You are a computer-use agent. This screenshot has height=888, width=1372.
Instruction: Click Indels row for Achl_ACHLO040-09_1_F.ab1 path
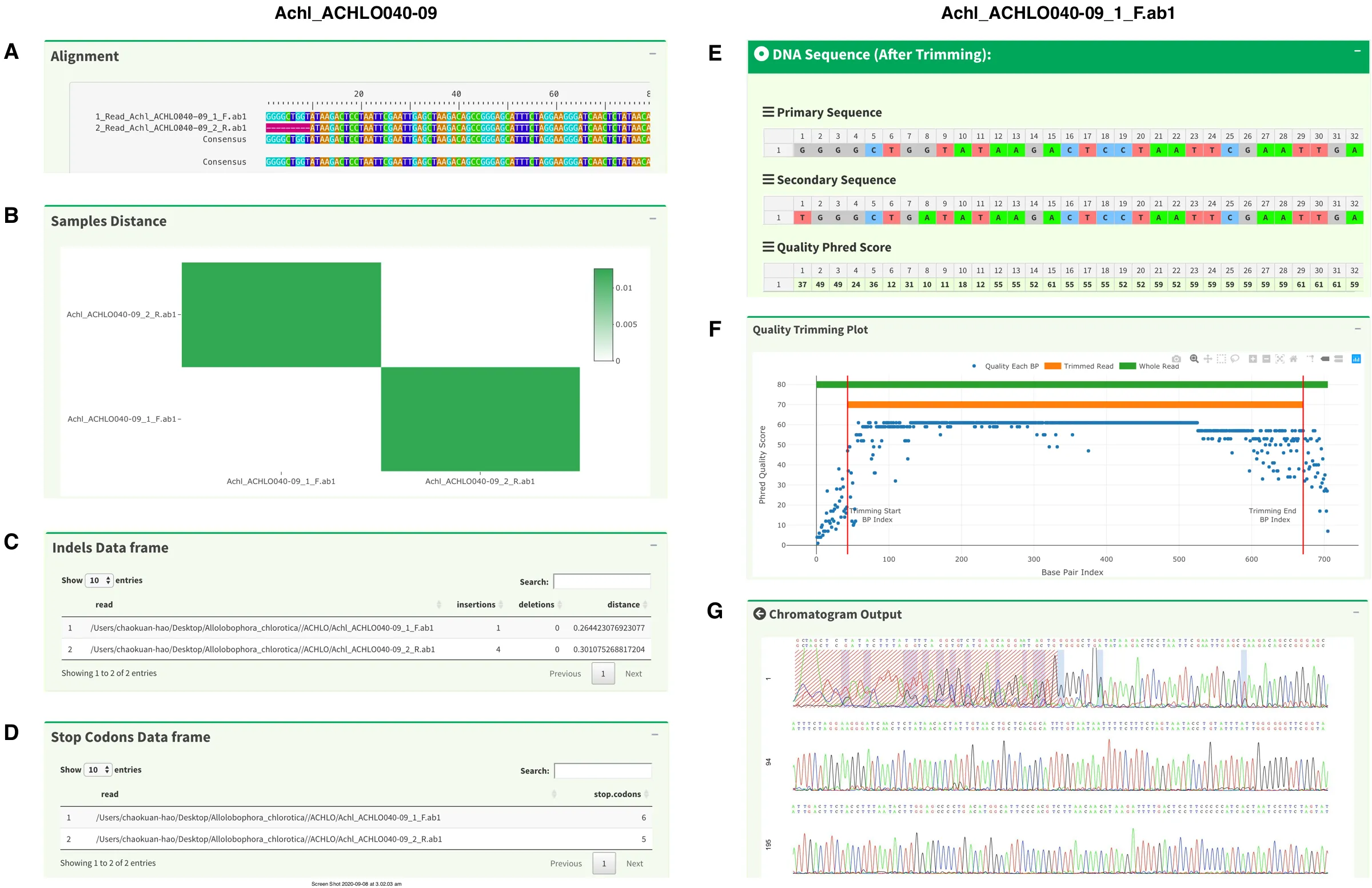(x=356, y=627)
